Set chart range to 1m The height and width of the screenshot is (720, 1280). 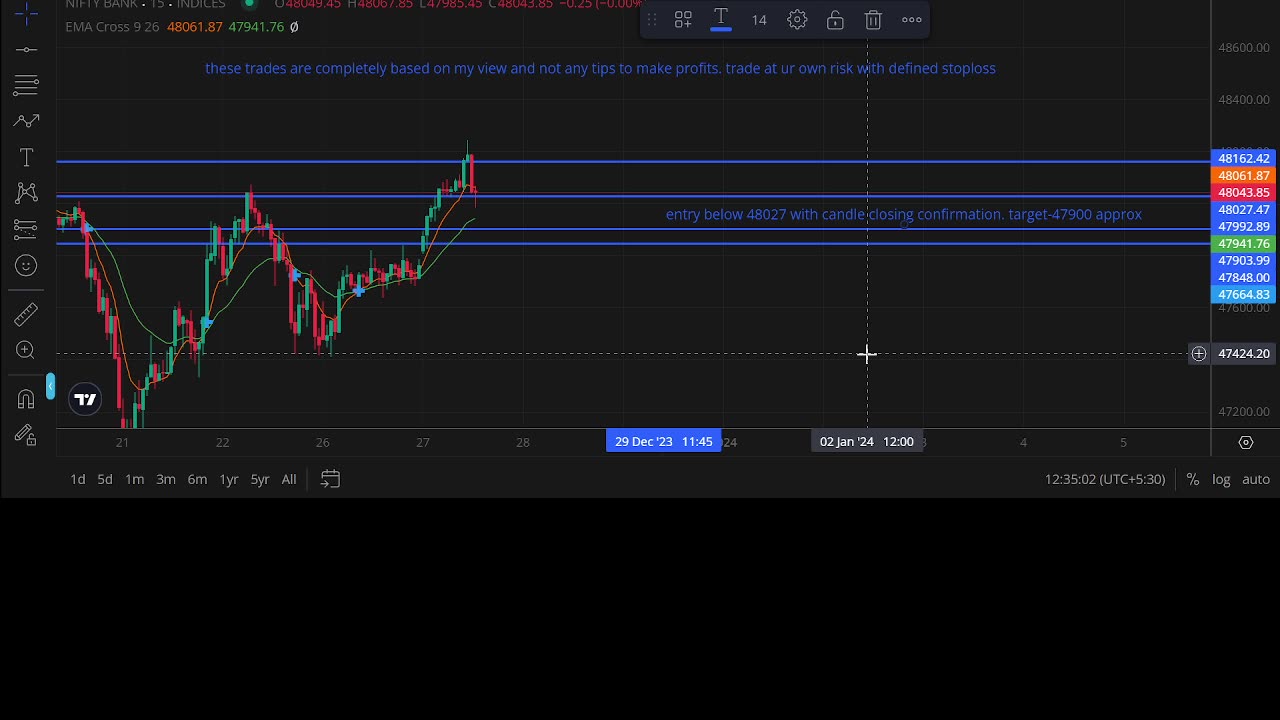134,479
